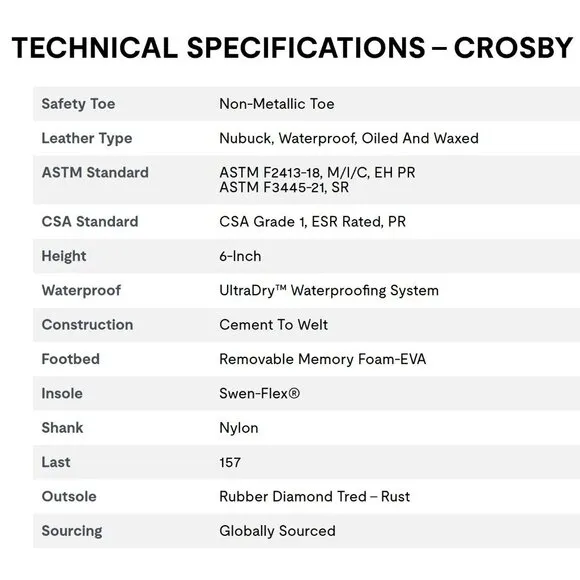Select the 6-Inch height value
This screenshot has height=580, width=580.
click(x=240, y=256)
